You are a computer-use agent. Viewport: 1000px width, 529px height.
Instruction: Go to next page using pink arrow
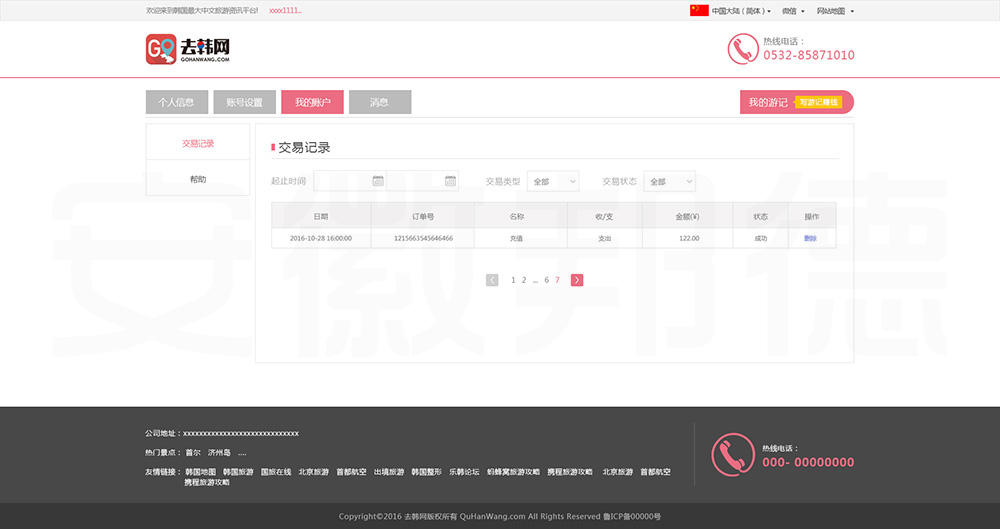pos(577,280)
